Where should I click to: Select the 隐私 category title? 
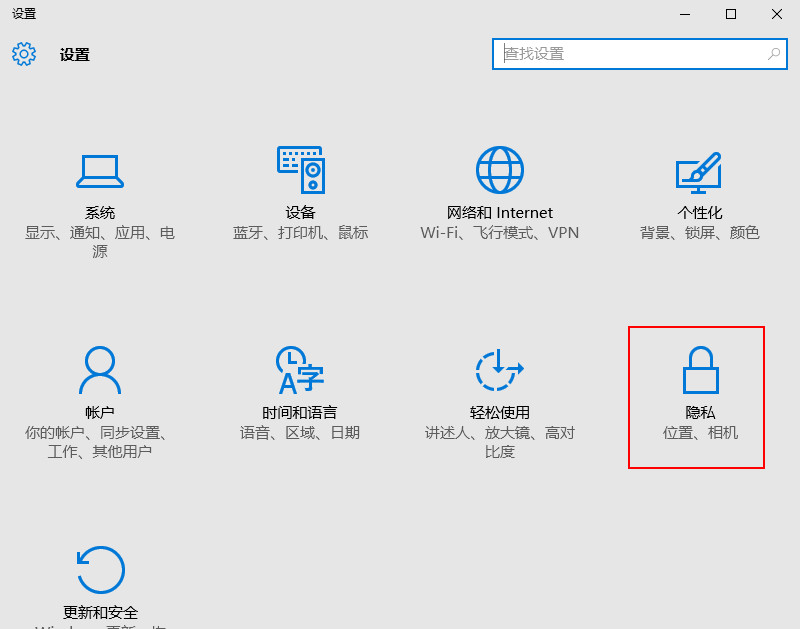click(700, 412)
